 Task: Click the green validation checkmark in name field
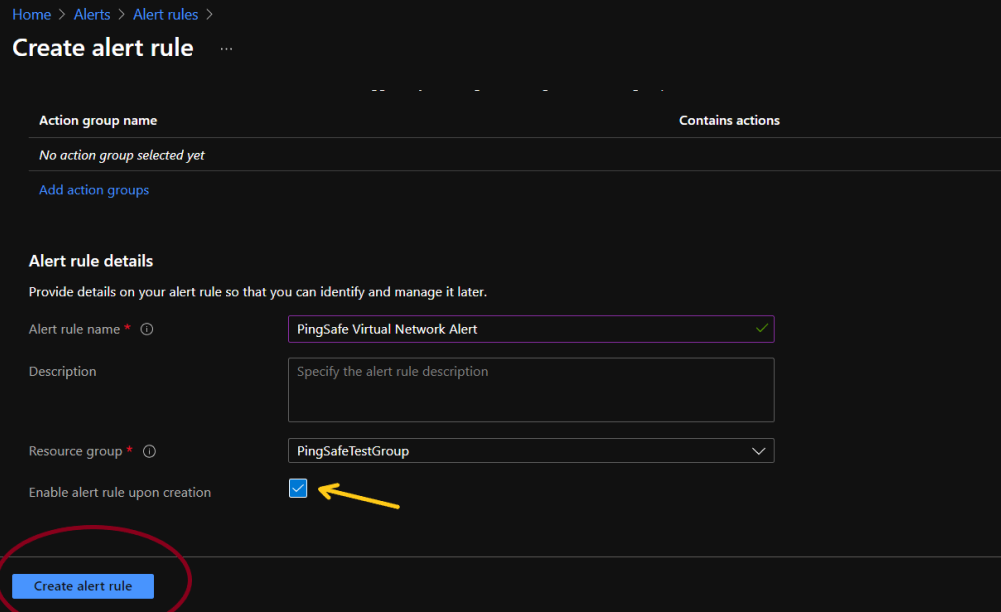point(762,328)
